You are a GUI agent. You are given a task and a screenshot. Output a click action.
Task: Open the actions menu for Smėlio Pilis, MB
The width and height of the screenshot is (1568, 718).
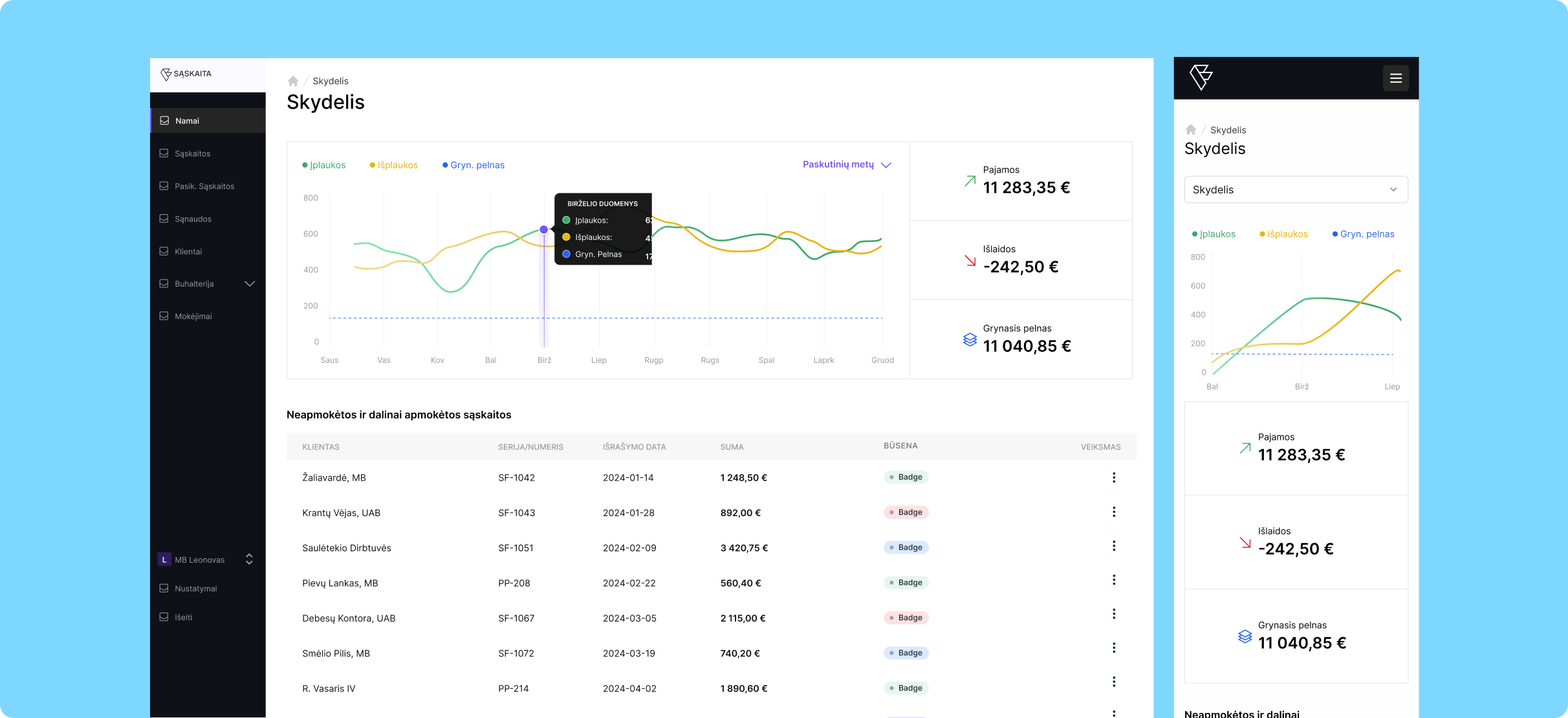coord(1114,647)
